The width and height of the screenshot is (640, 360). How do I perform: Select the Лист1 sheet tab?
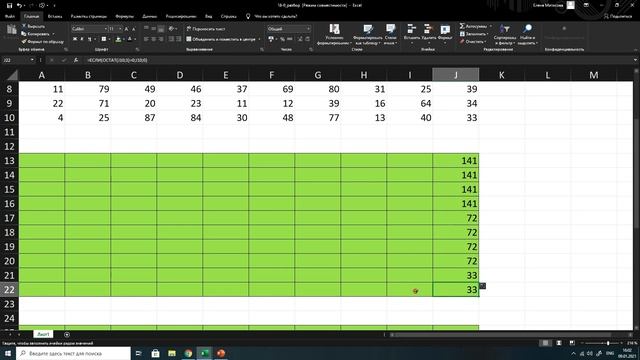pyautogui.click(x=43, y=334)
